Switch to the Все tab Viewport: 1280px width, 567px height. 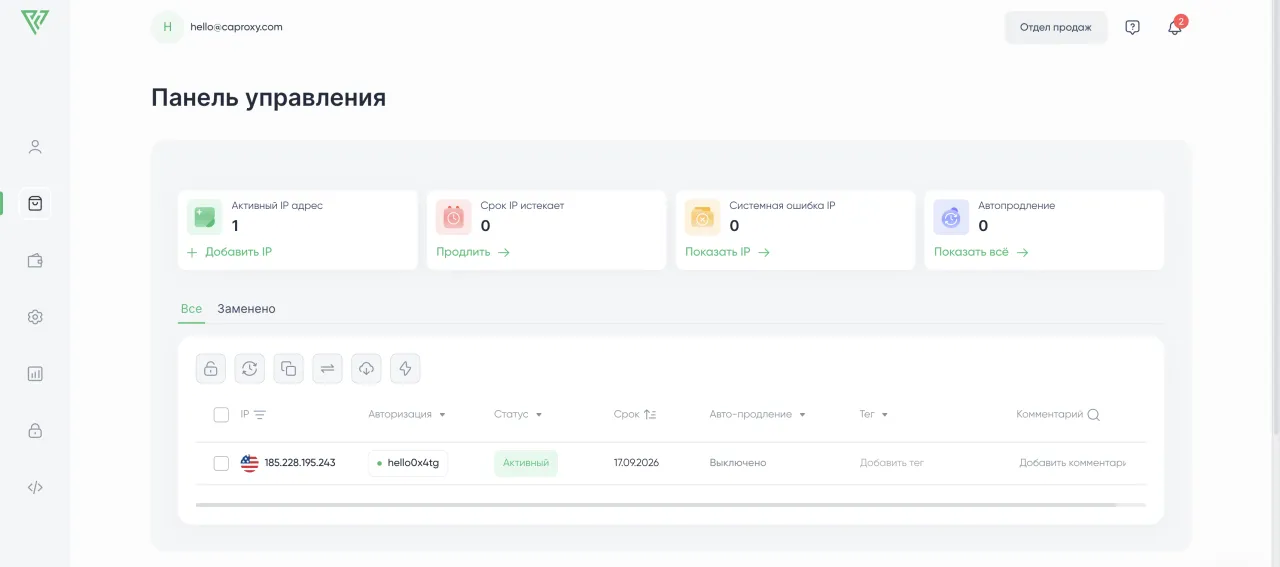pos(191,309)
